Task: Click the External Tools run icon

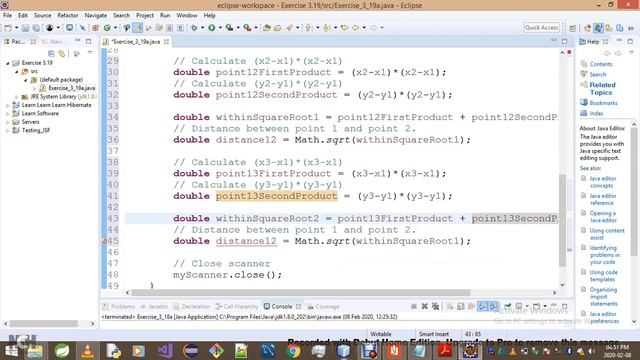Action: (247, 28)
